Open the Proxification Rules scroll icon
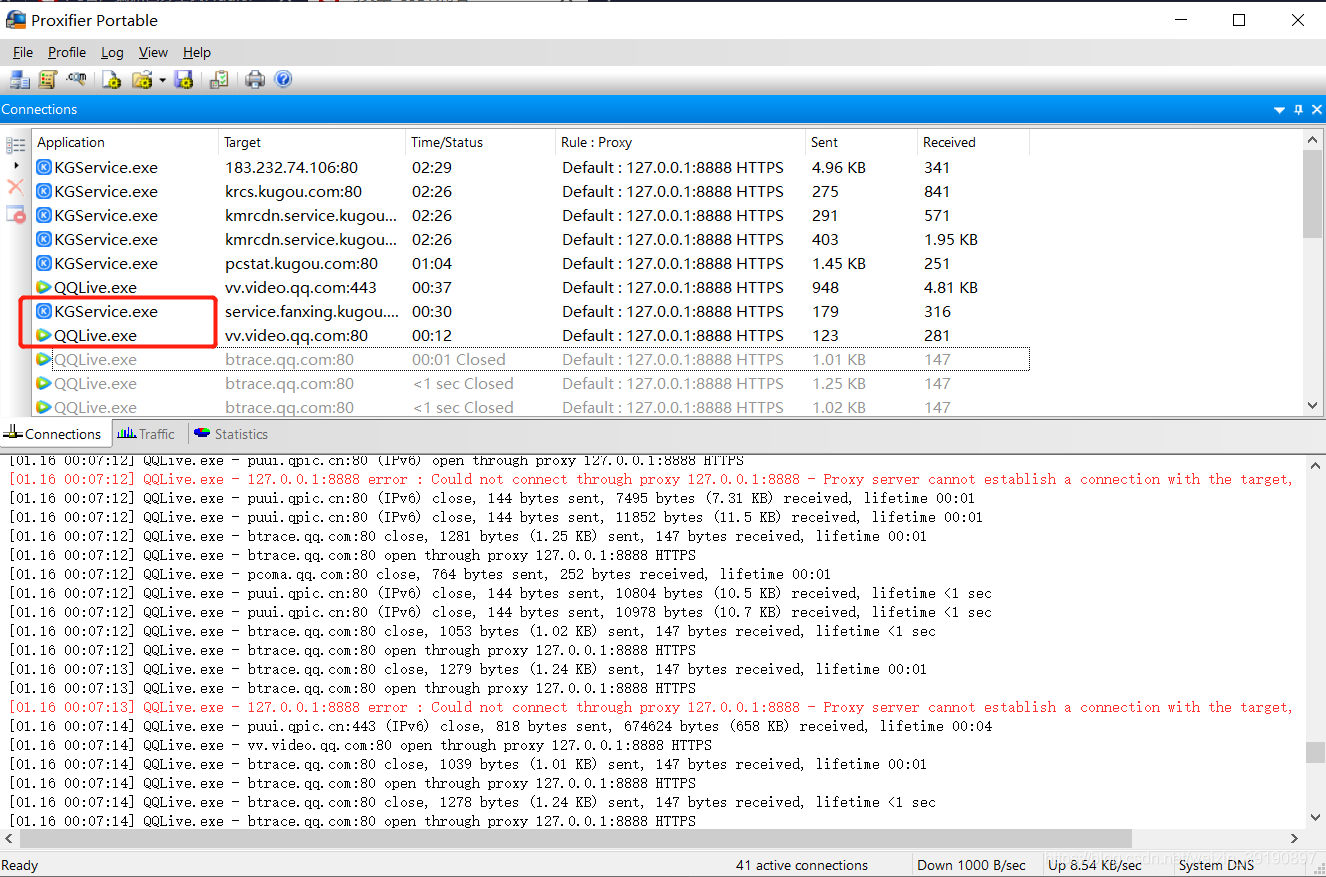Image resolution: width=1326 pixels, height=877 pixels. (47, 80)
